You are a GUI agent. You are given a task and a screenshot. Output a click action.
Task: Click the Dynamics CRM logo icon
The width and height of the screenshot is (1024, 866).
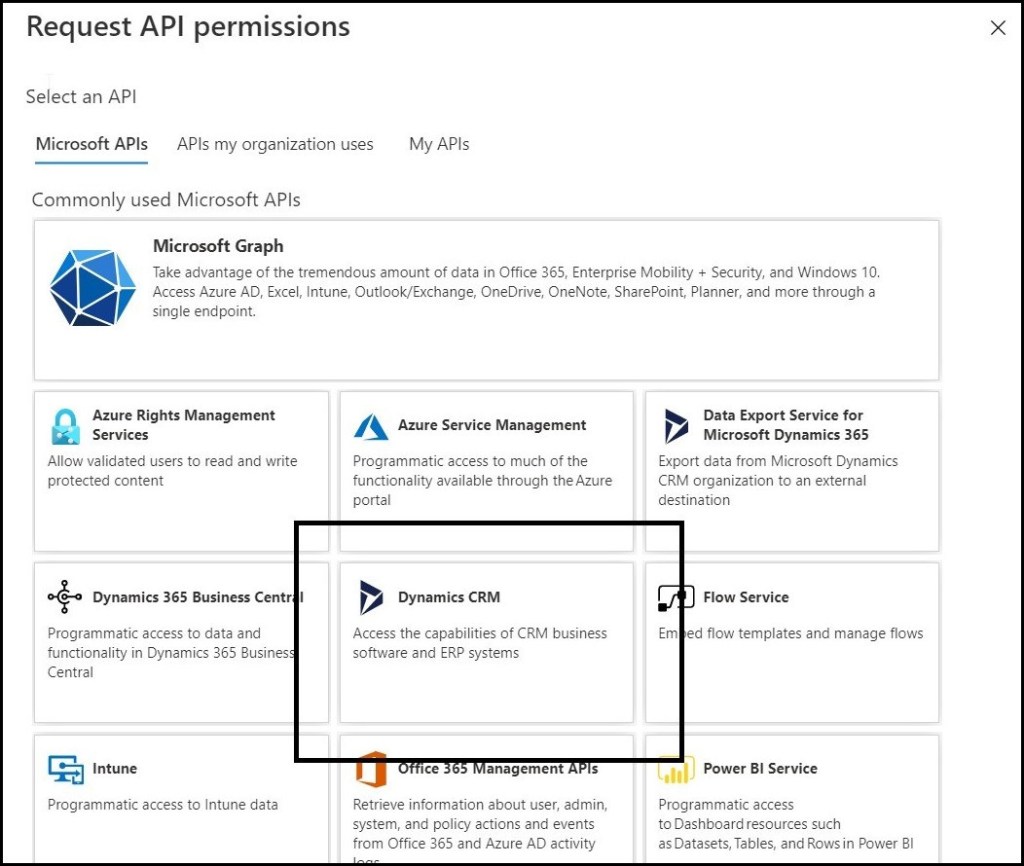(371, 597)
